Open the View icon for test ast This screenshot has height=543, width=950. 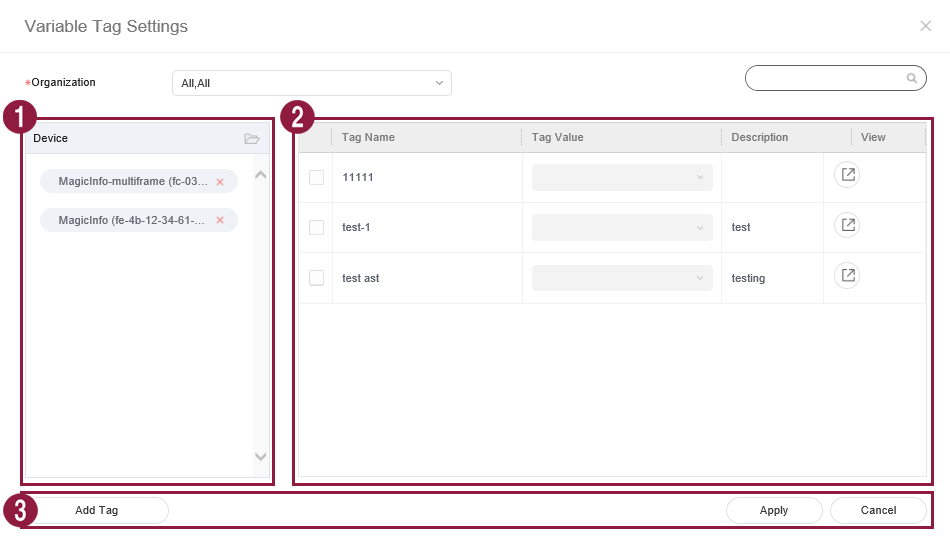point(847,275)
